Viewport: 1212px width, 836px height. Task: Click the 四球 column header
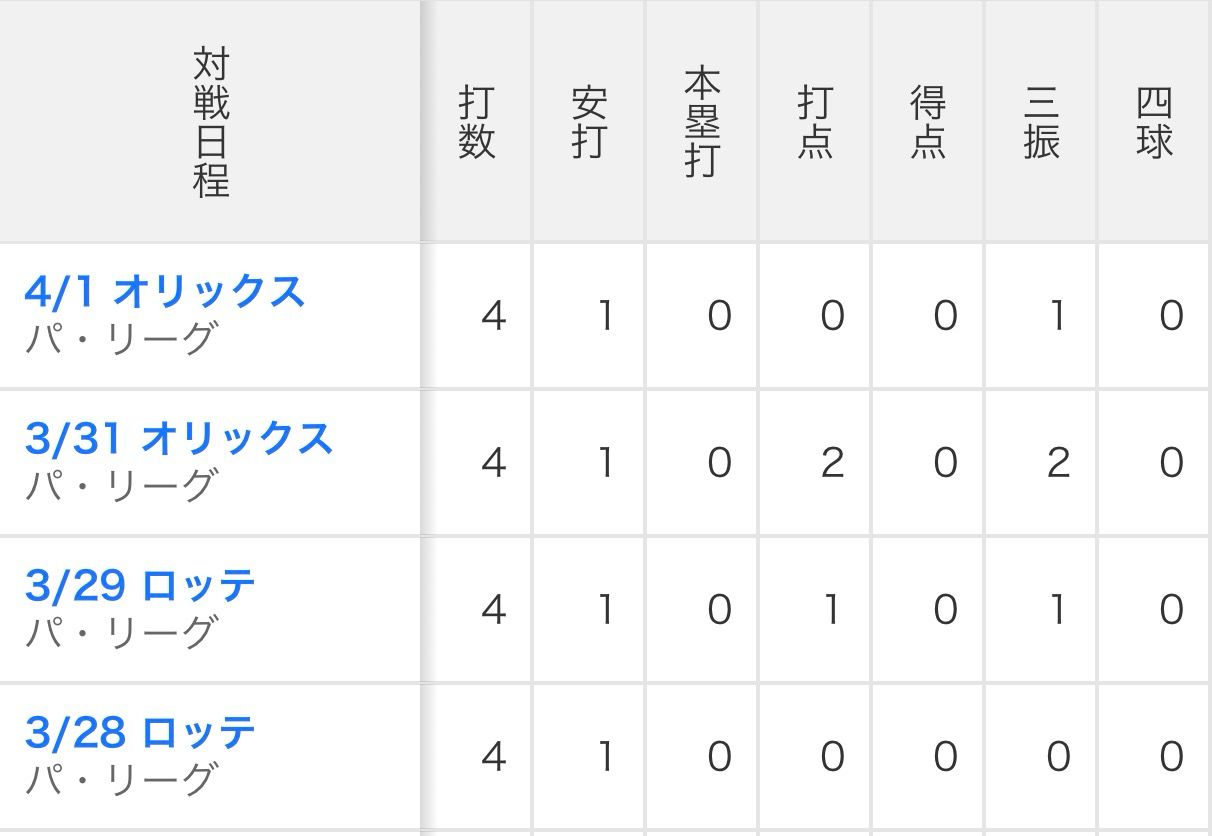1154,123
